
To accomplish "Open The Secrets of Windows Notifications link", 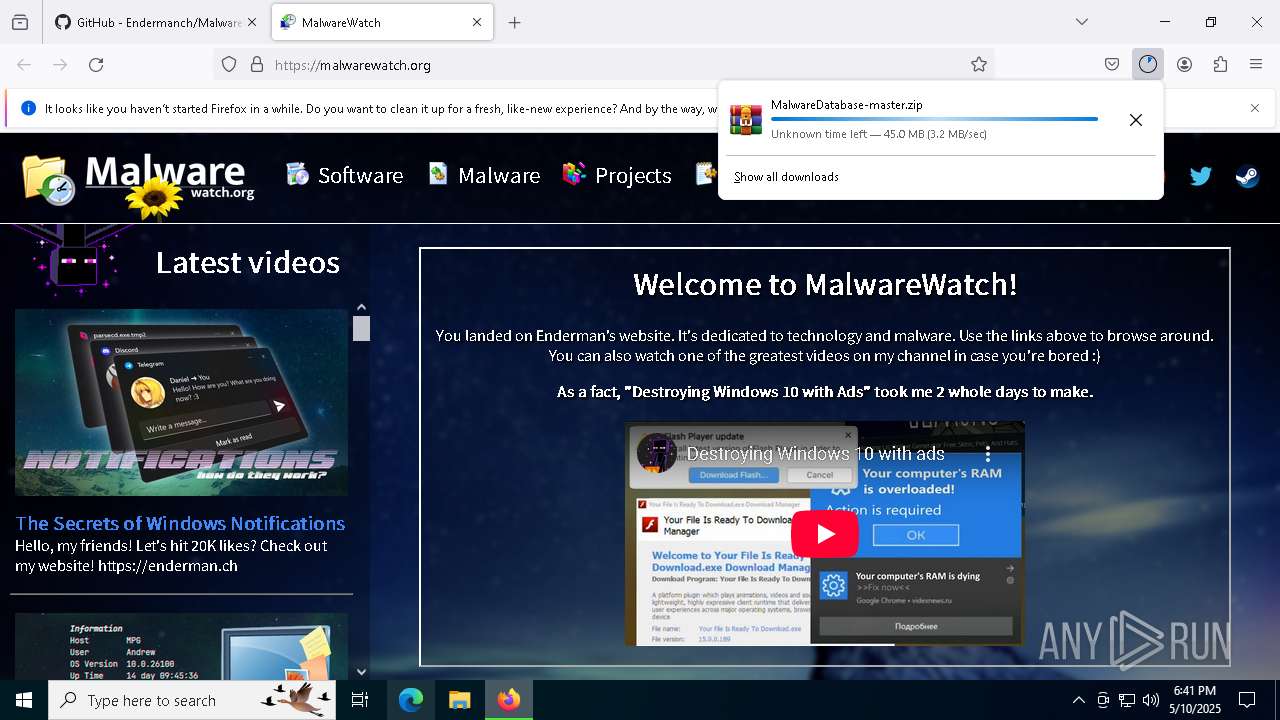I will (180, 523).
